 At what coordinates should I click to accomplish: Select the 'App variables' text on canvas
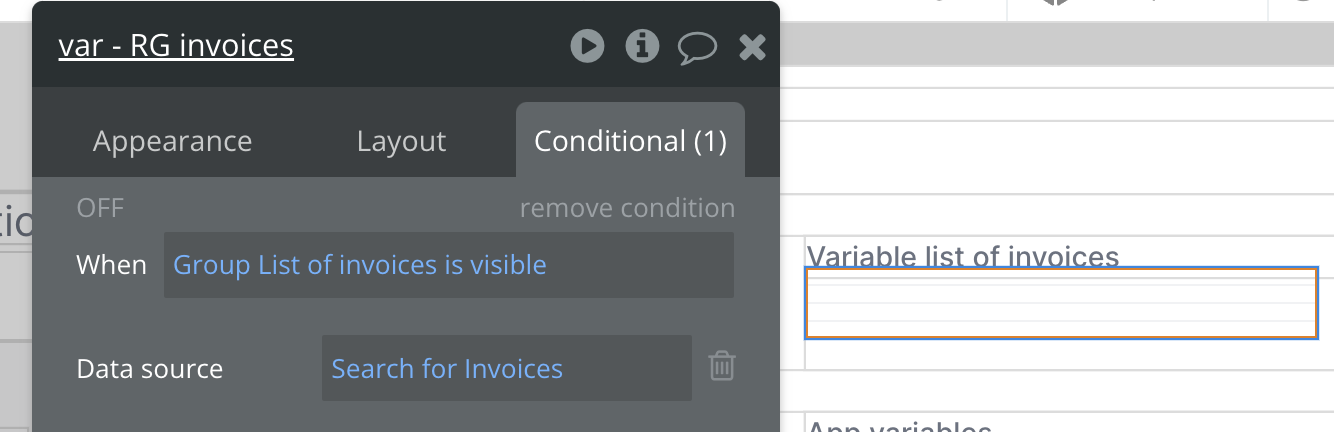(x=898, y=426)
